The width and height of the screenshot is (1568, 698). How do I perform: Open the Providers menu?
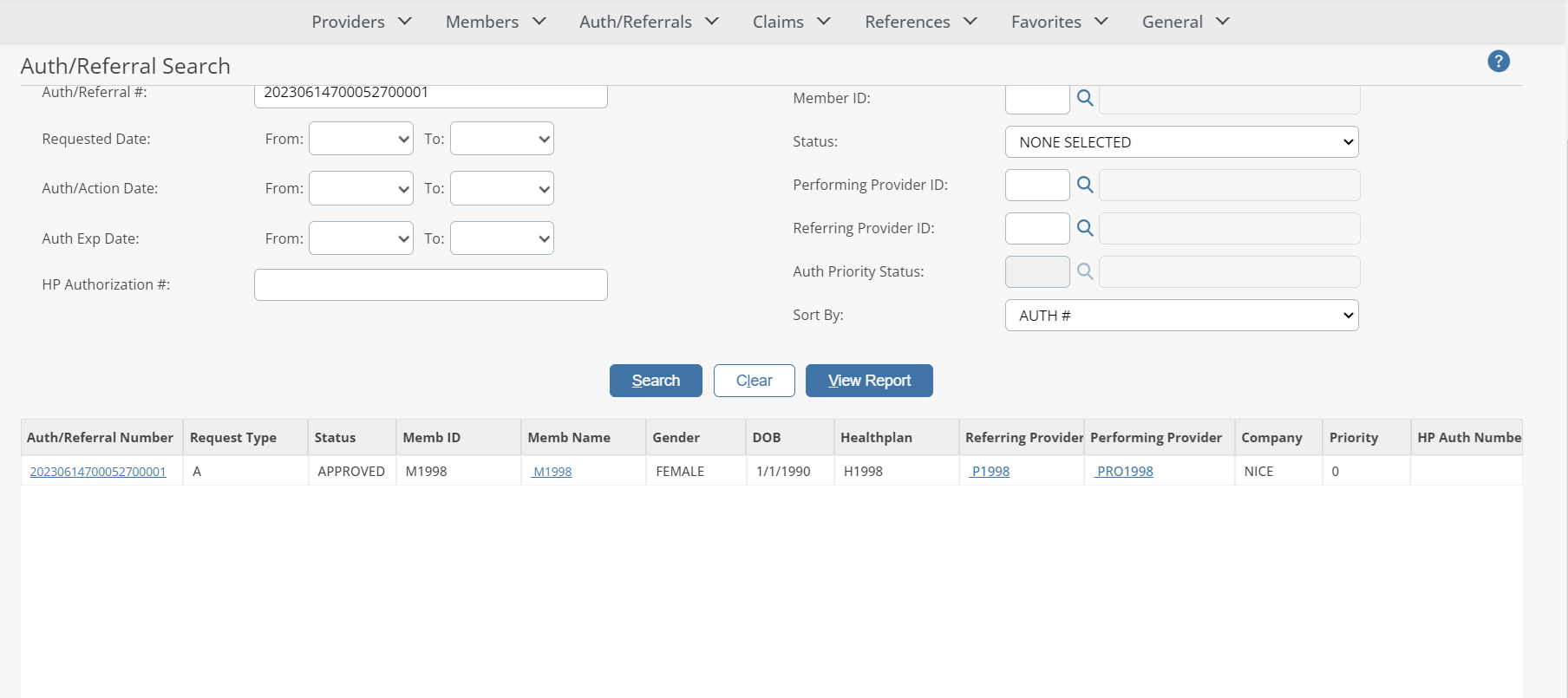point(361,22)
